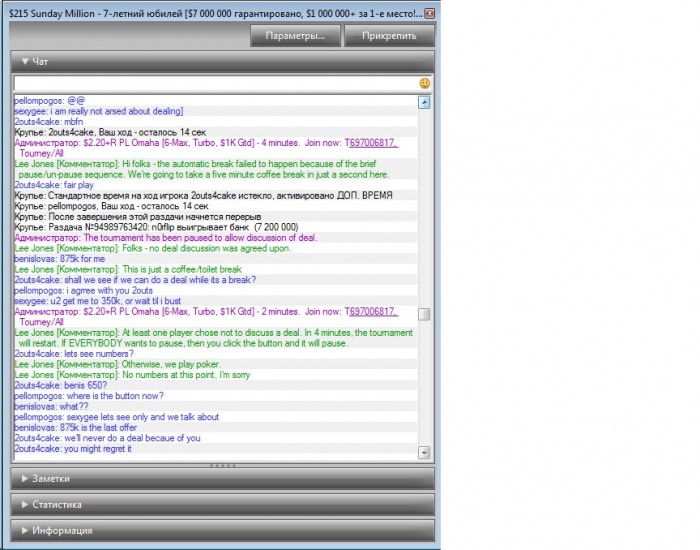Viewport: 700px width, 550px height.
Task: Open the smiley emoticon picker
Action: point(425,83)
